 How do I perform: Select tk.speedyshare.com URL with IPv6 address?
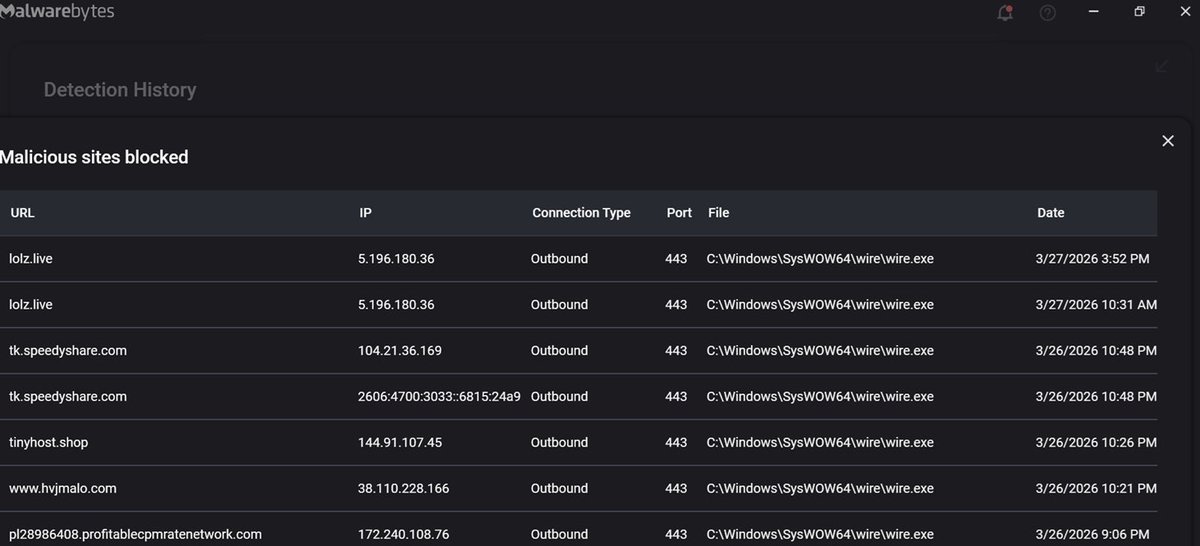[x=68, y=397]
